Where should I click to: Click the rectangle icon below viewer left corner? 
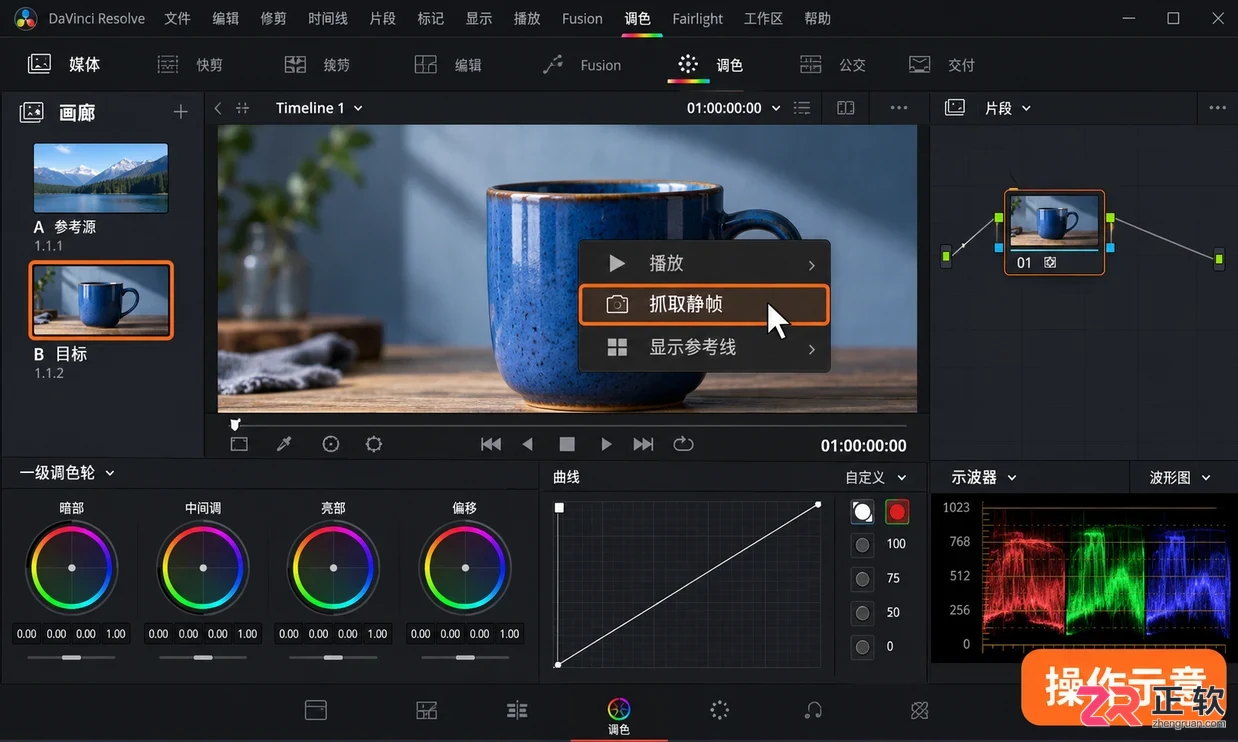[239, 444]
